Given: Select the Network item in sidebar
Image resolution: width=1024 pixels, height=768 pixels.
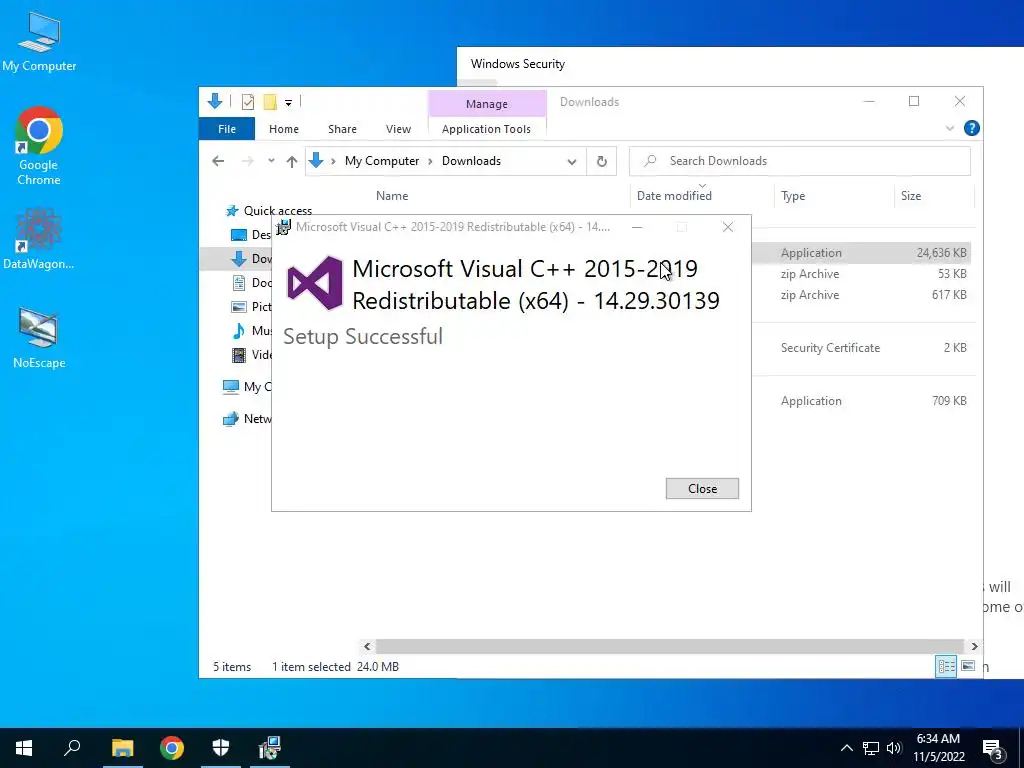Looking at the screenshot, I should 248,419.
